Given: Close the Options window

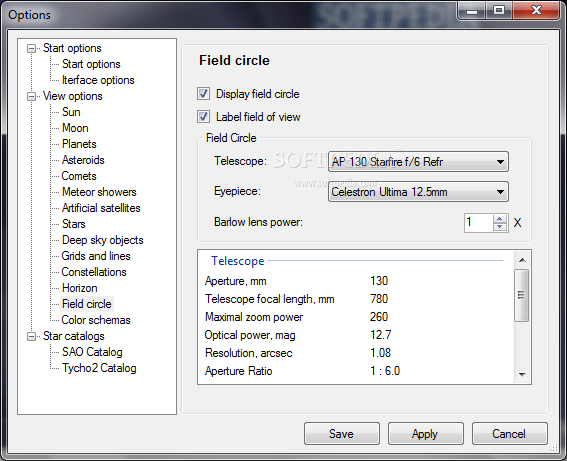Looking at the screenshot, I should 536,10.
